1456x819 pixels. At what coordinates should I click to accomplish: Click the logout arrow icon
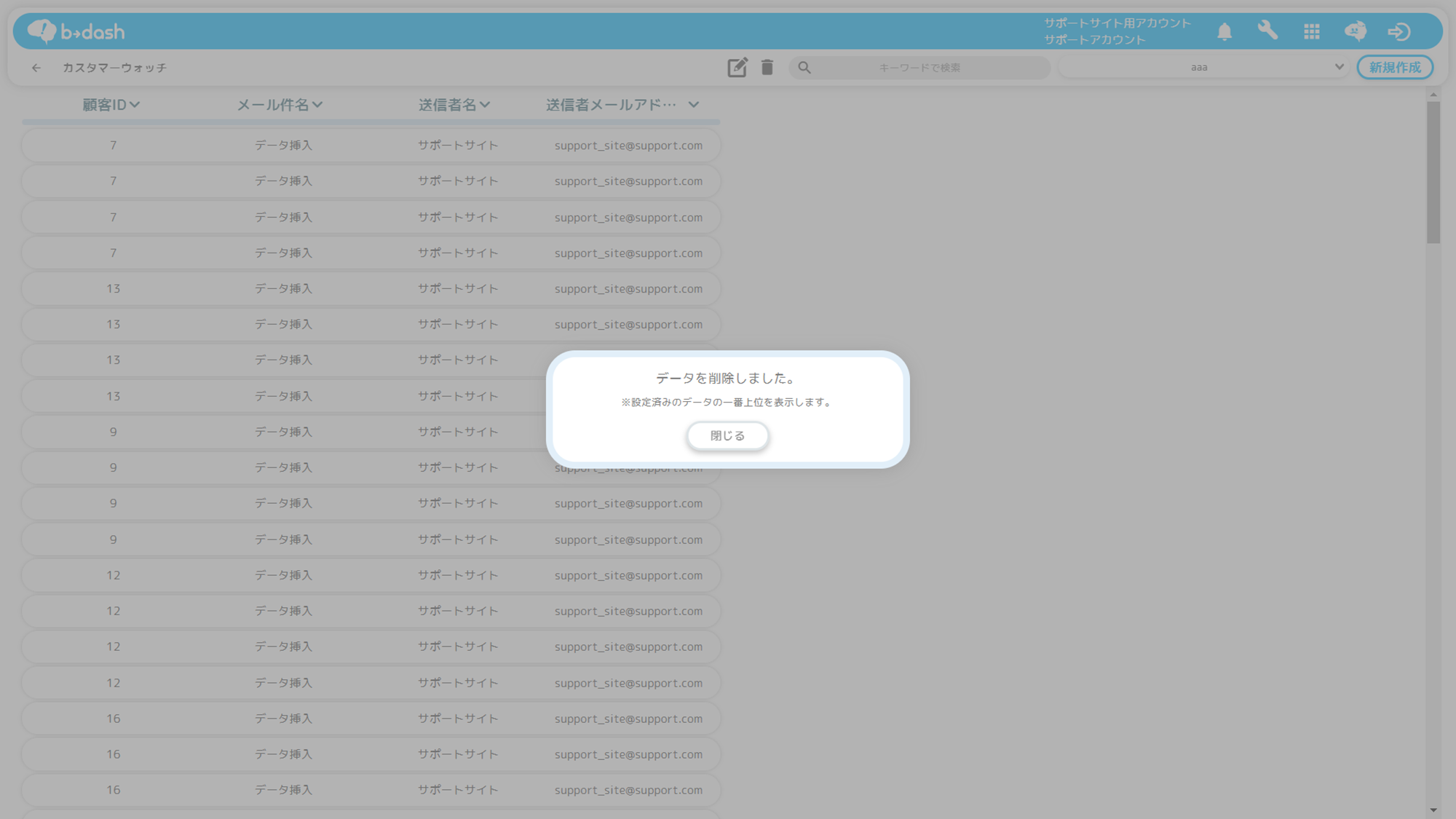[1398, 31]
